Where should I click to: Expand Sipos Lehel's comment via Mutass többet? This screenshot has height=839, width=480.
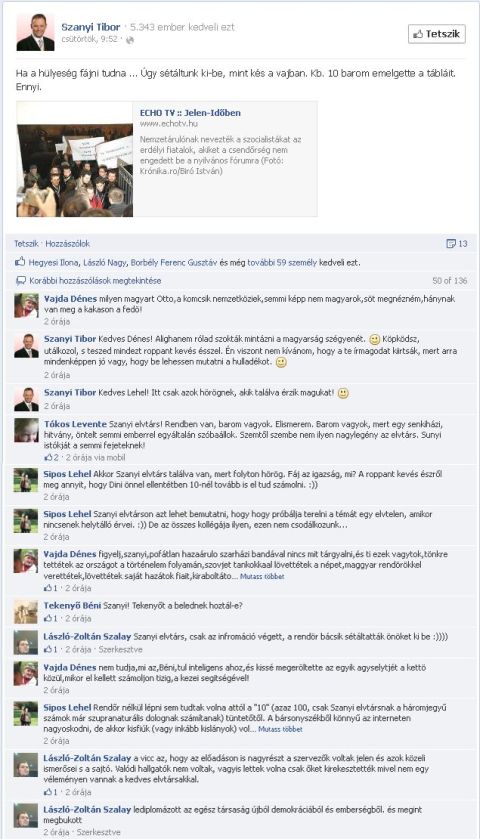coord(280,729)
